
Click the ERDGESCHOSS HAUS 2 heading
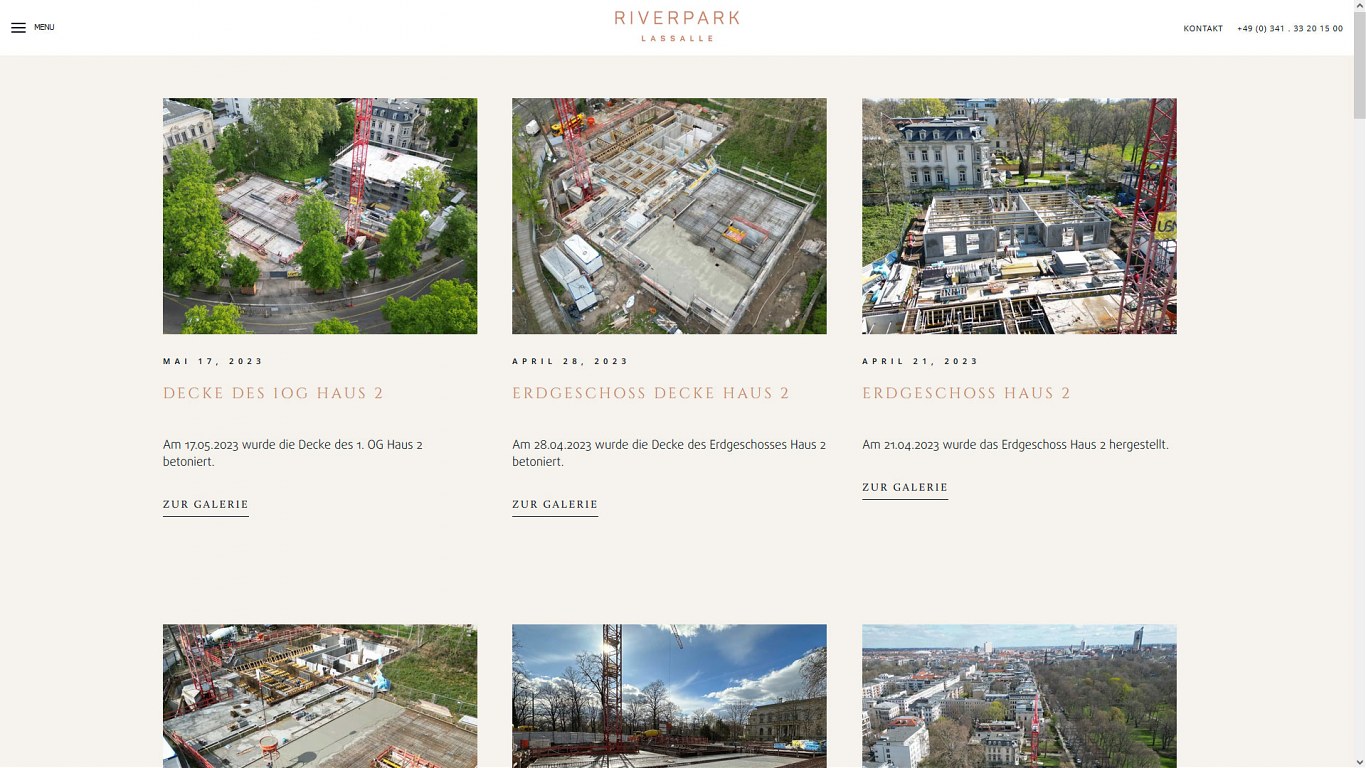[x=966, y=393]
